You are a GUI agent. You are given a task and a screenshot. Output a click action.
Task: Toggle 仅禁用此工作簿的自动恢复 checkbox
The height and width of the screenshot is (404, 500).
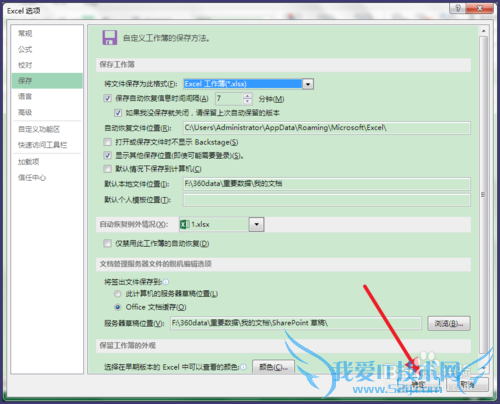coord(107,243)
